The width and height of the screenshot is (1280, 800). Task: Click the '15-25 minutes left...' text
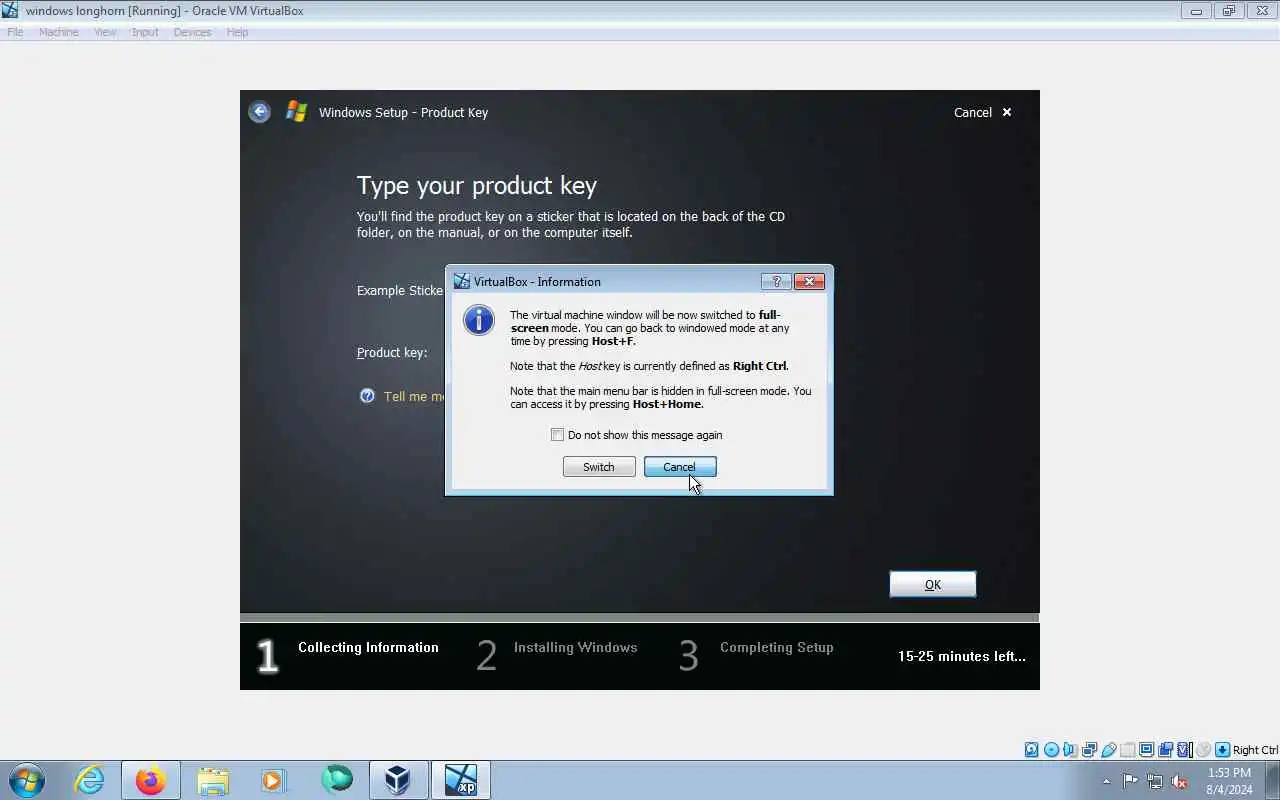(x=961, y=656)
